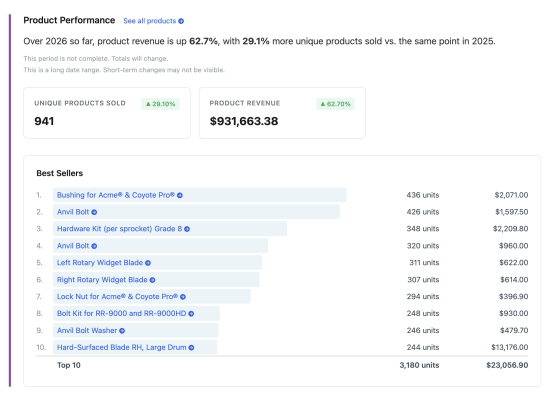Select the $1,597.50 revenue value
The width and height of the screenshot is (550, 404).
(511, 212)
